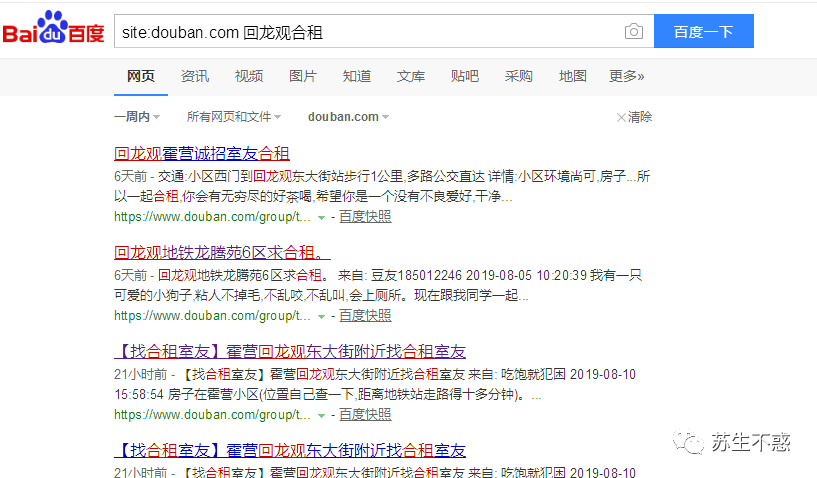Clear the filters with the X 清除 icon
The width and height of the screenshot is (817, 478).
coord(634,117)
